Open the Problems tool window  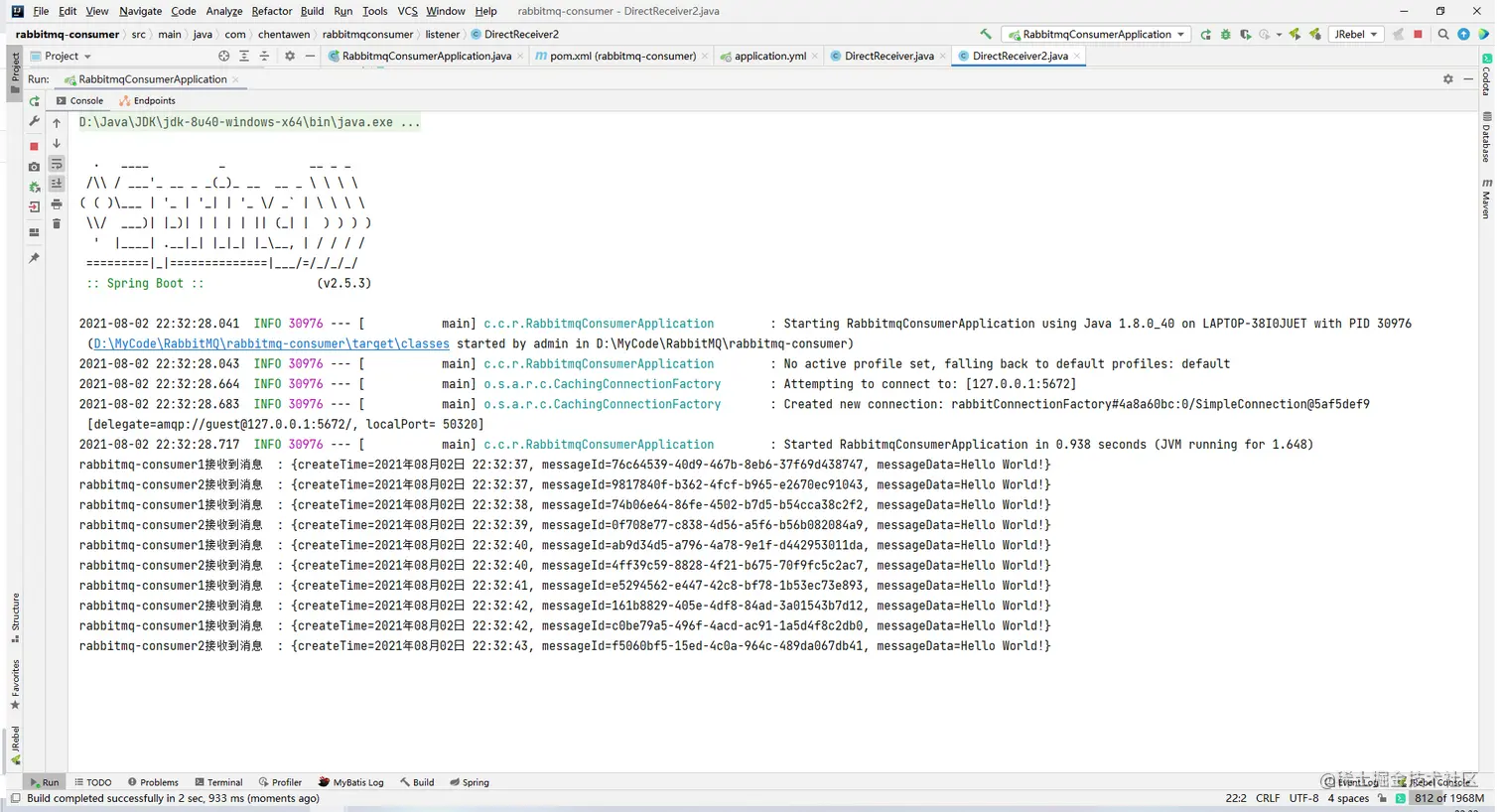(153, 782)
